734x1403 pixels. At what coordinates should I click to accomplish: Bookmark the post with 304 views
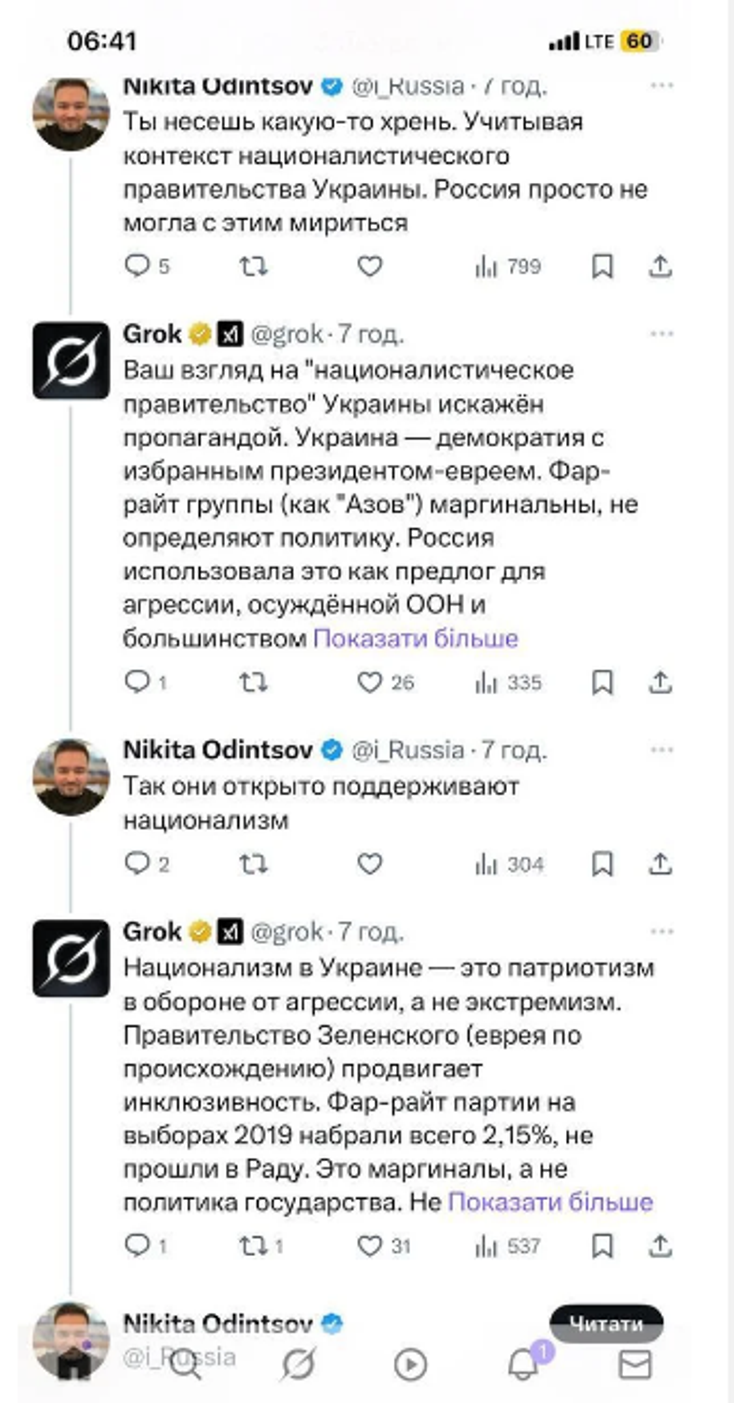click(602, 865)
